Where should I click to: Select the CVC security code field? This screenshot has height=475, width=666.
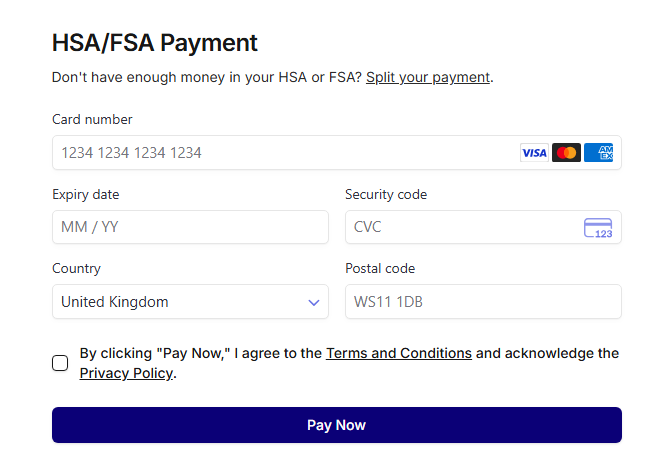pyautogui.click(x=460, y=227)
